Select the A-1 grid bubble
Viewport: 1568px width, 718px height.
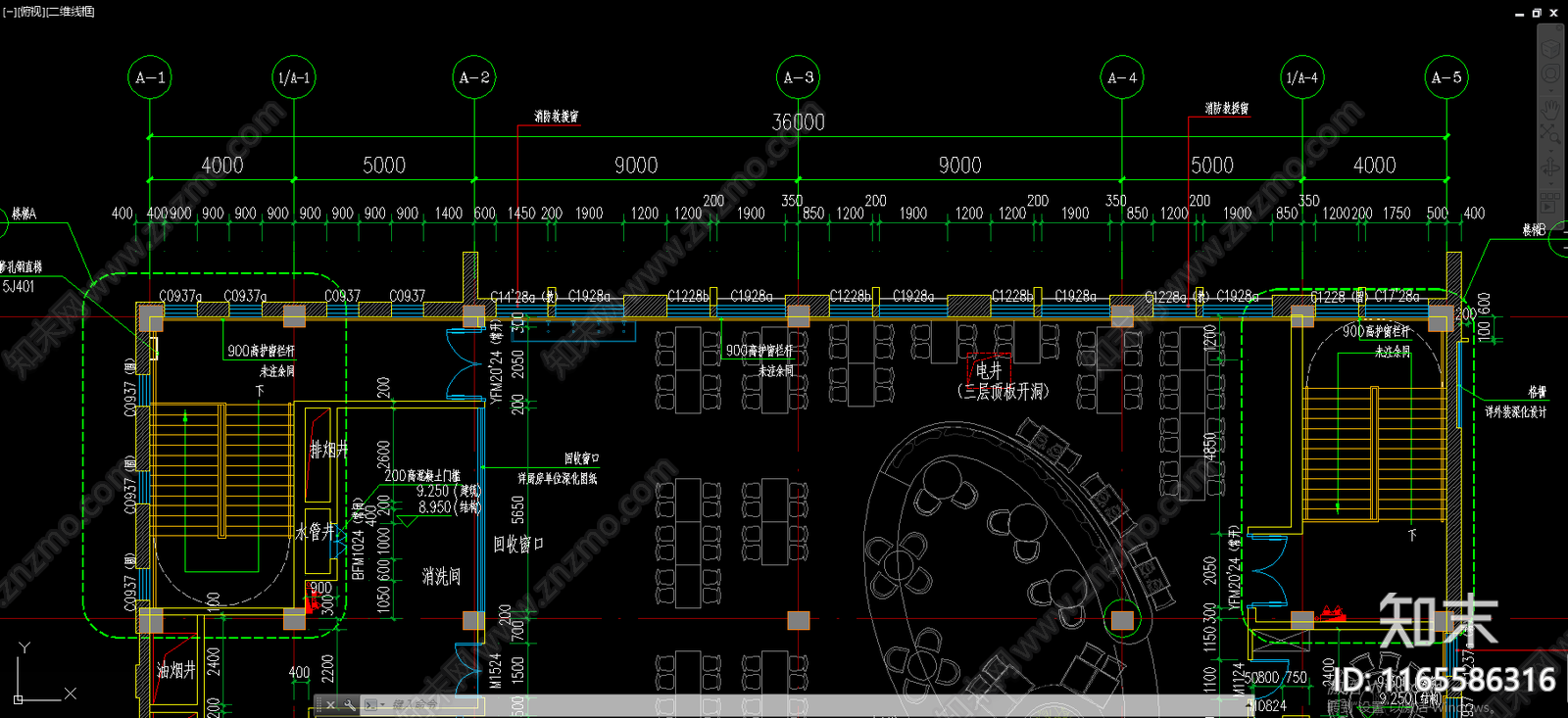150,77
